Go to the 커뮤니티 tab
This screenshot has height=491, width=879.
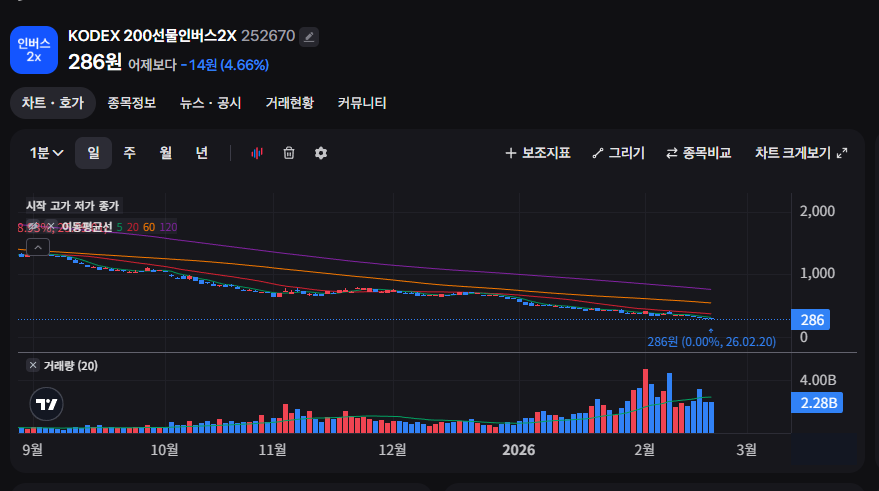[x=362, y=103]
